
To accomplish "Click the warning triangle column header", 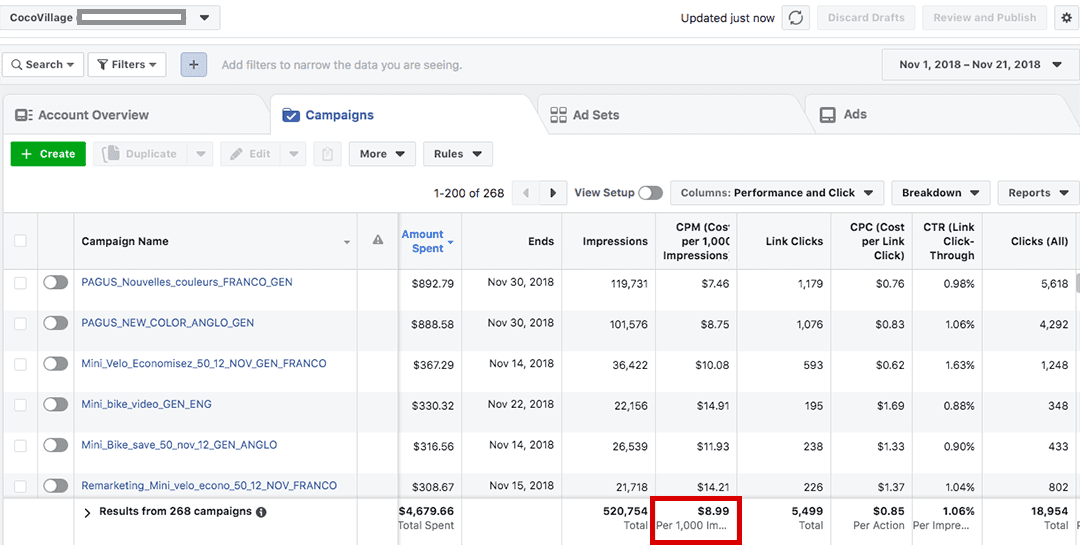I will [378, 240].
